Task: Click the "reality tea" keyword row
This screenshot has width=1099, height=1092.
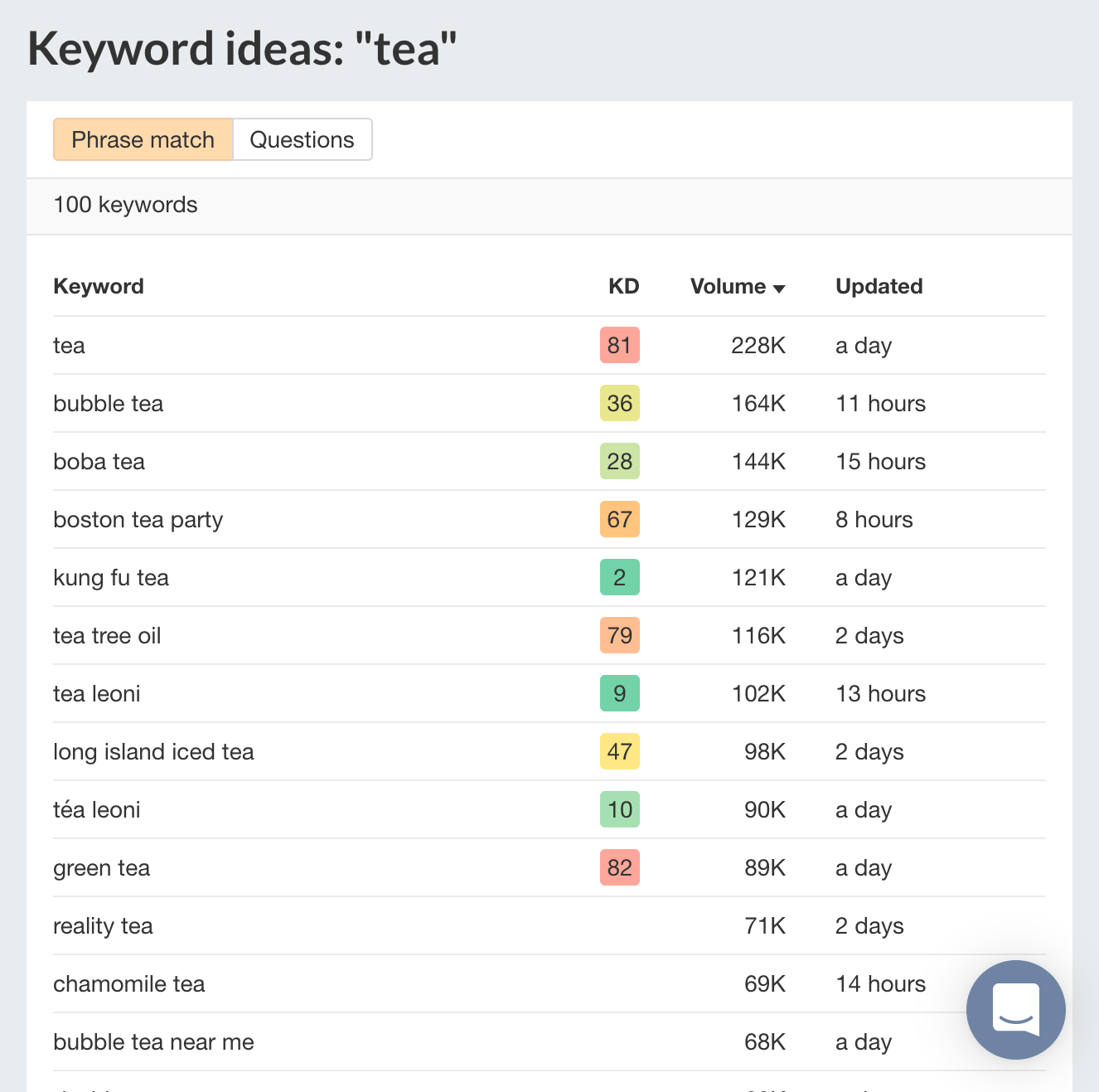Action: click(x=104, y=926)
